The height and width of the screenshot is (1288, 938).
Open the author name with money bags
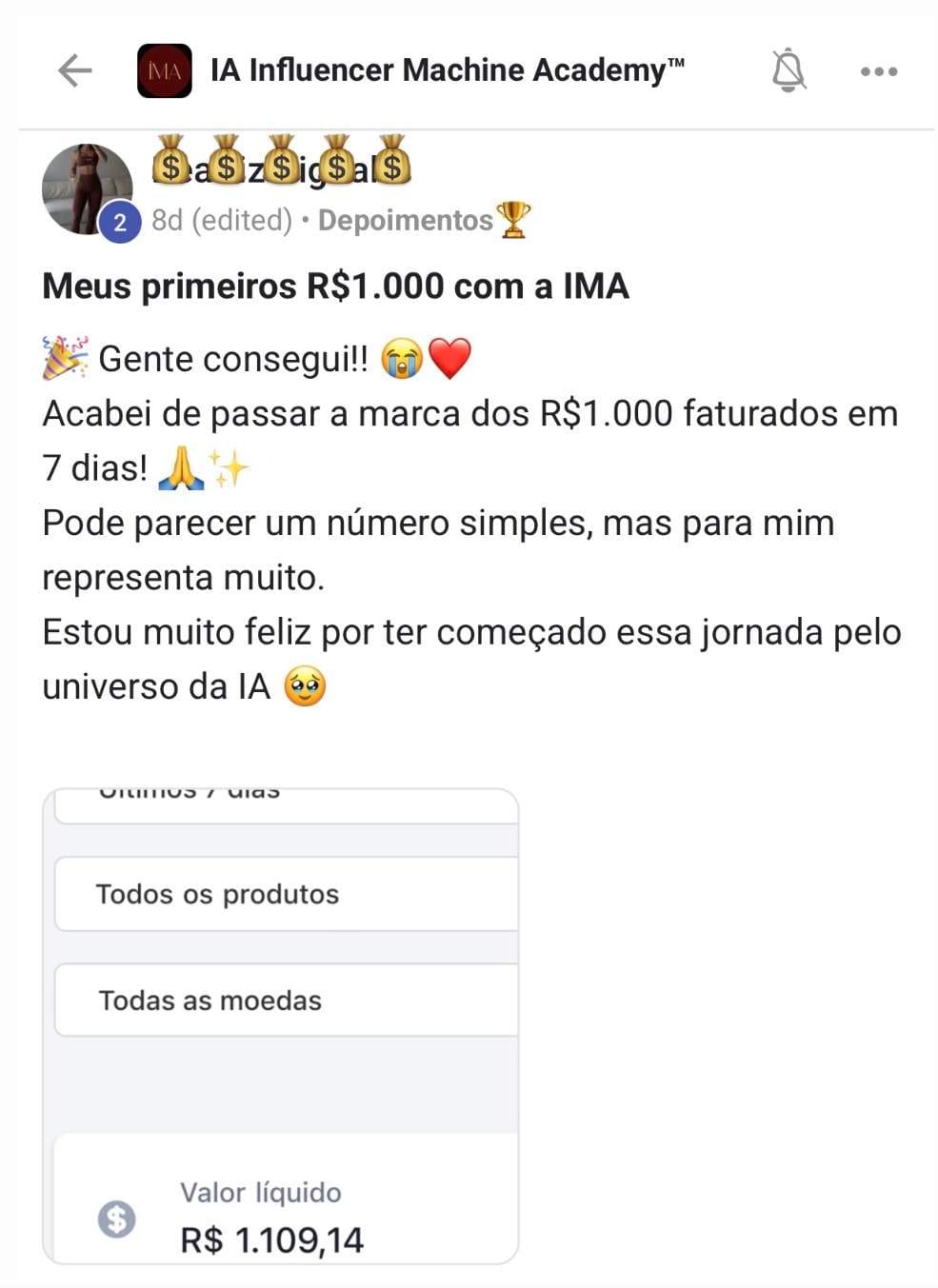point(282,160)
